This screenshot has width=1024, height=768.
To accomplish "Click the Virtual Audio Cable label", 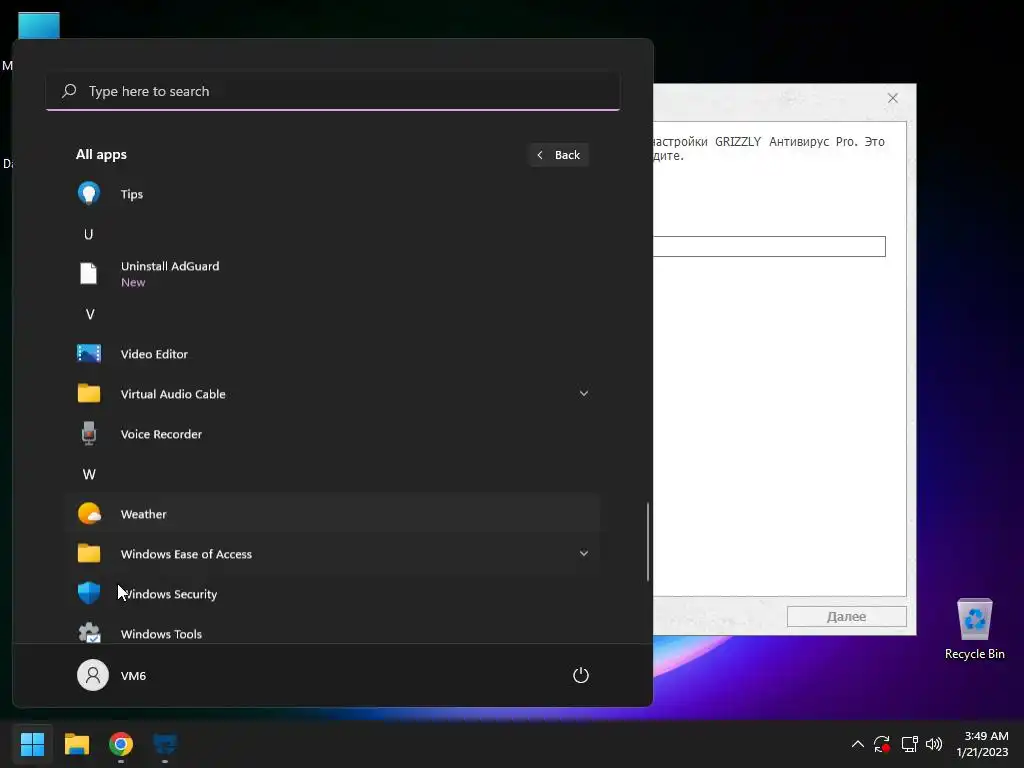I will coord(173,394).
